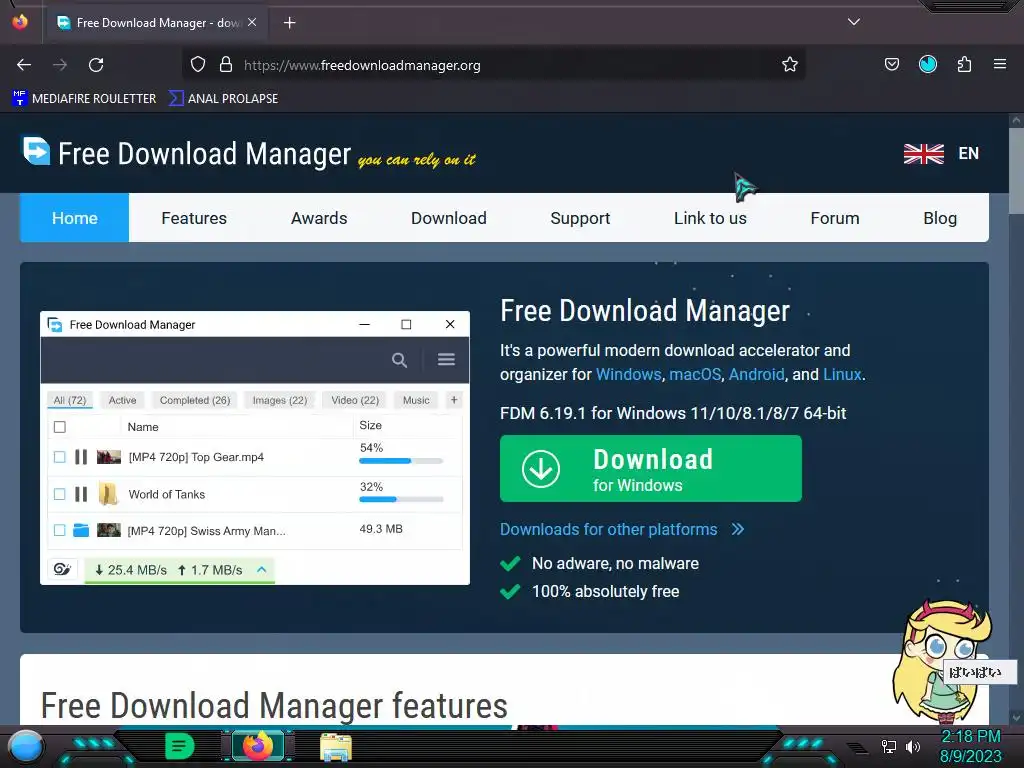Follow the Linux platform link
The width and height of the screenshot is (1024, 768).
tap(842, 374)
